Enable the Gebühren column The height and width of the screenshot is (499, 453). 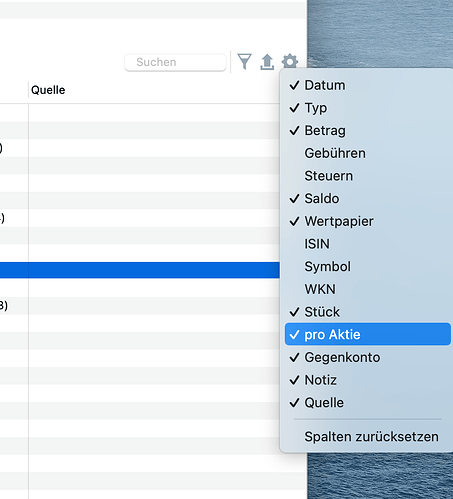coord(368,153)
